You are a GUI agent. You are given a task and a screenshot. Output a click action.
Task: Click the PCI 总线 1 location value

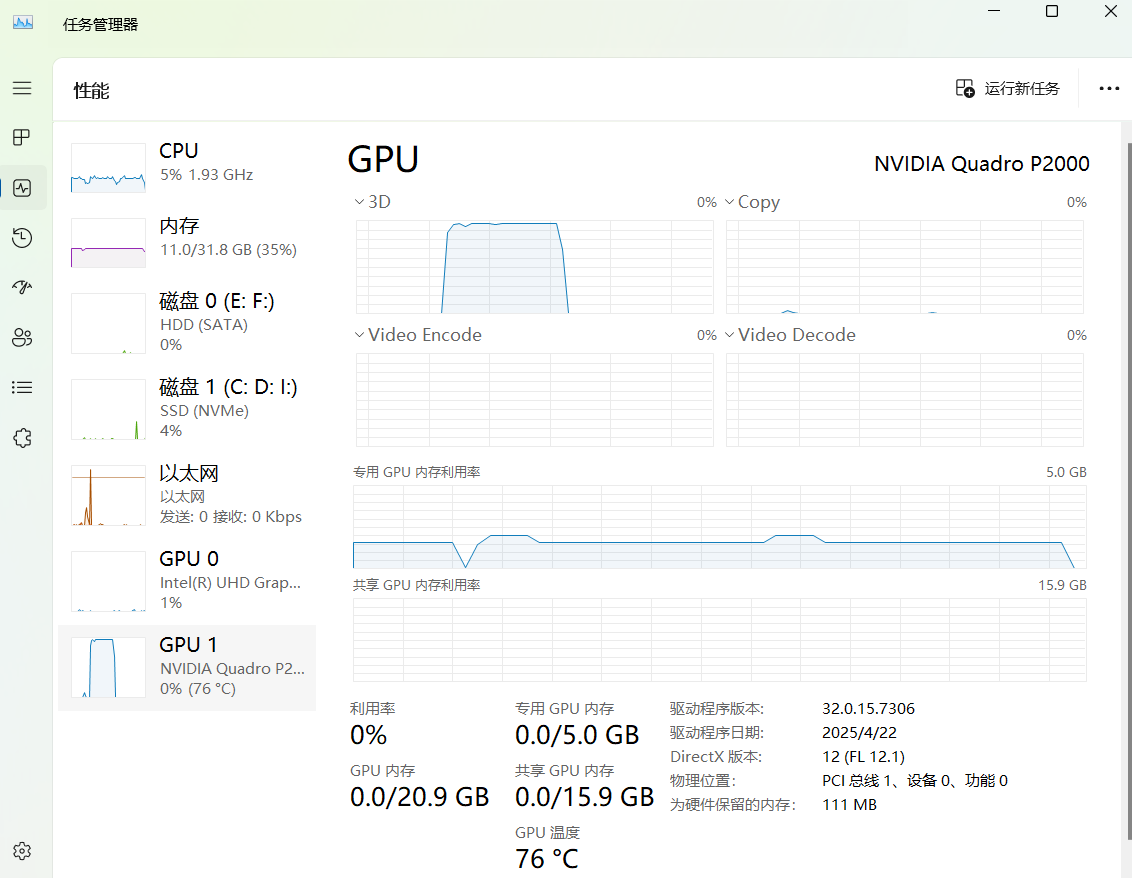[915, 781]
